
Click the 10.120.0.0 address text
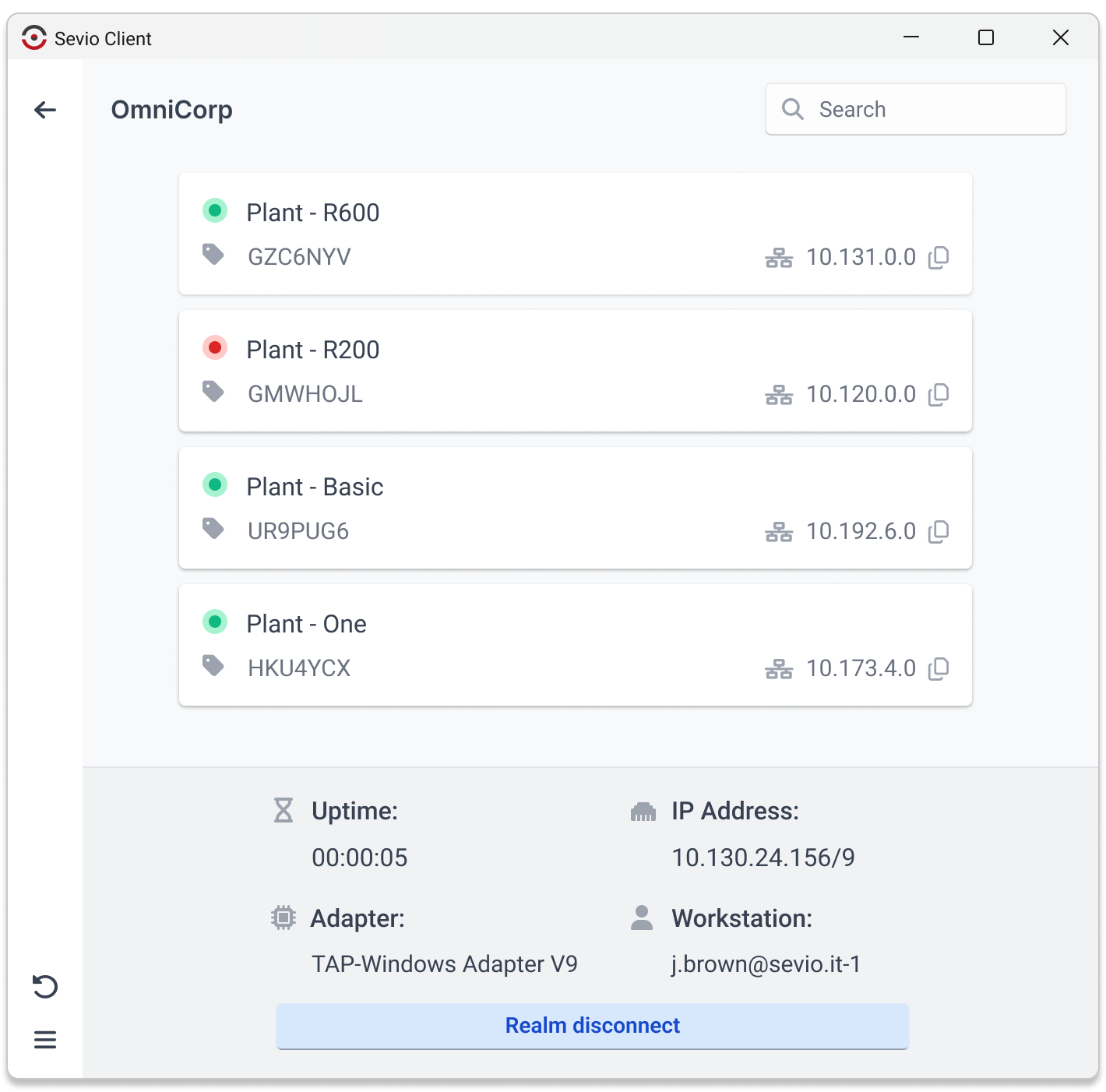coord(861,394)
